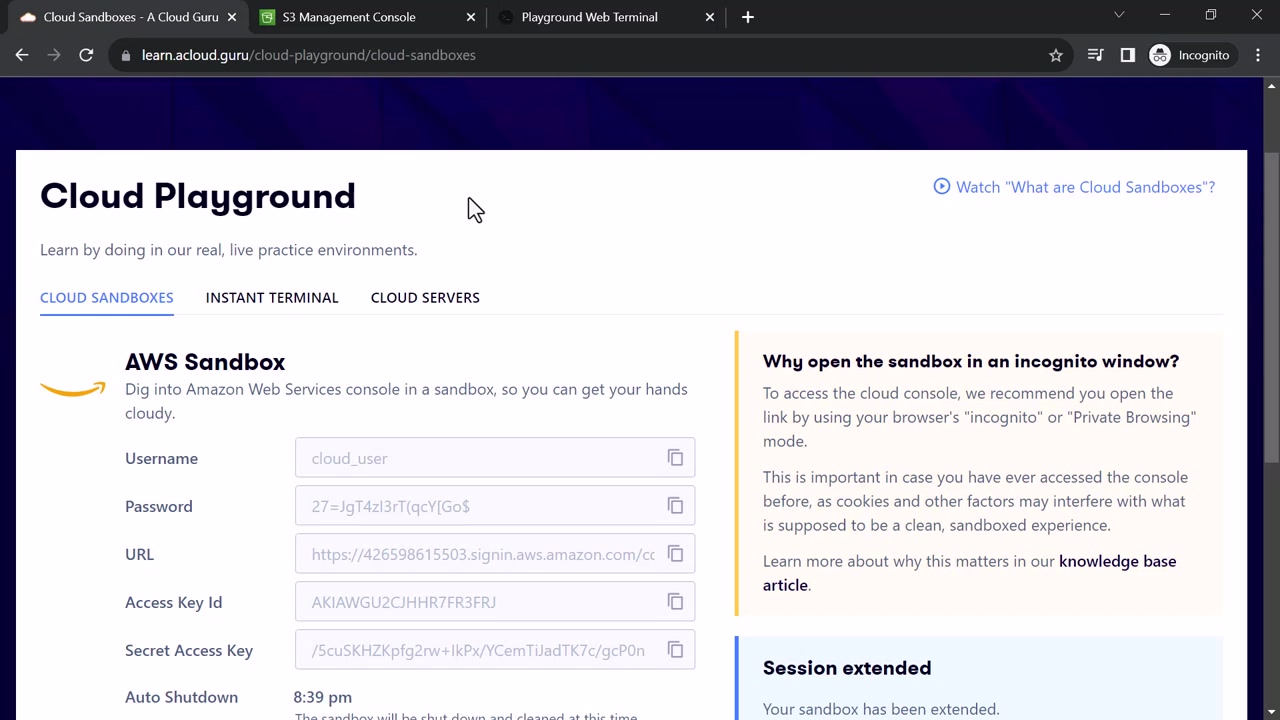Screen dimensions: 1280x720
Task: Open the tab search dropdown
Action: 1119,15
